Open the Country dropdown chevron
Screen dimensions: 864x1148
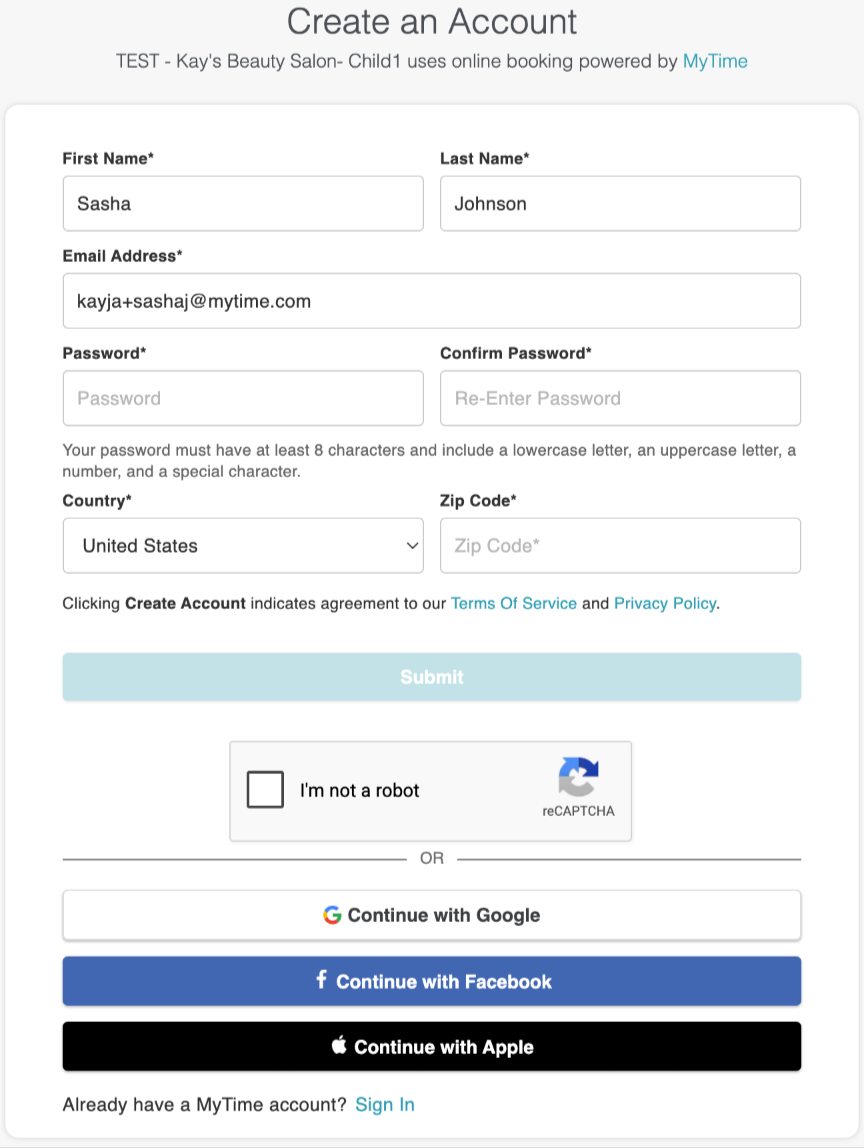(412, 545)
